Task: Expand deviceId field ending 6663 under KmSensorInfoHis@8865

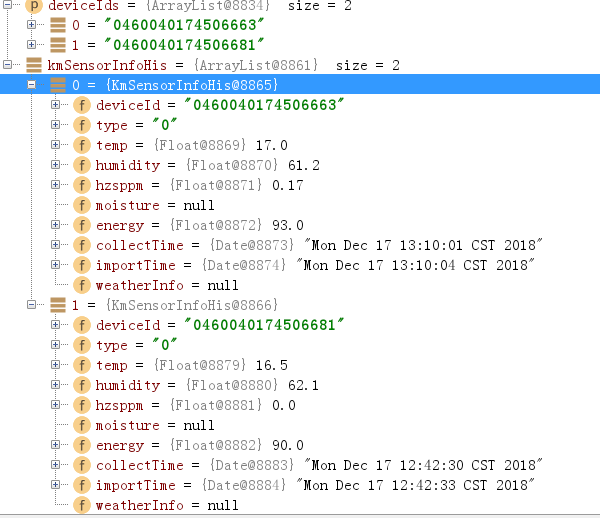Action: [55, 104]
